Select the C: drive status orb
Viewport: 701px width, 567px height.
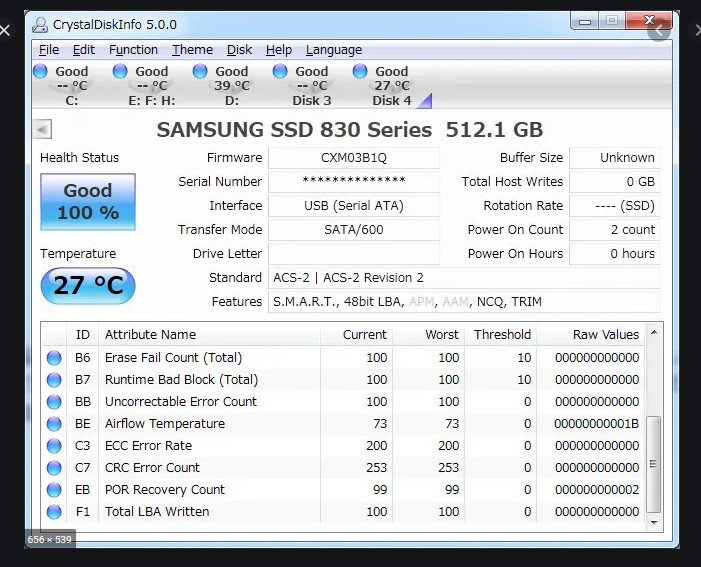pos(40,71)
